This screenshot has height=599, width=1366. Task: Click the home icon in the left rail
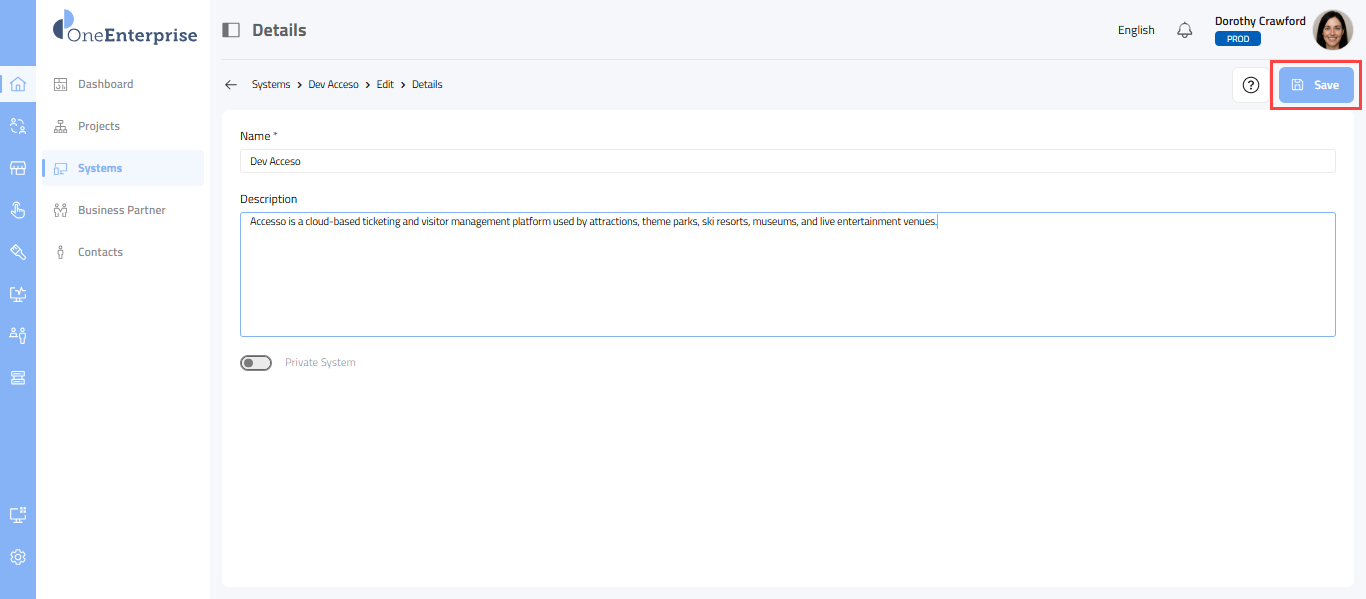[17, 84]
